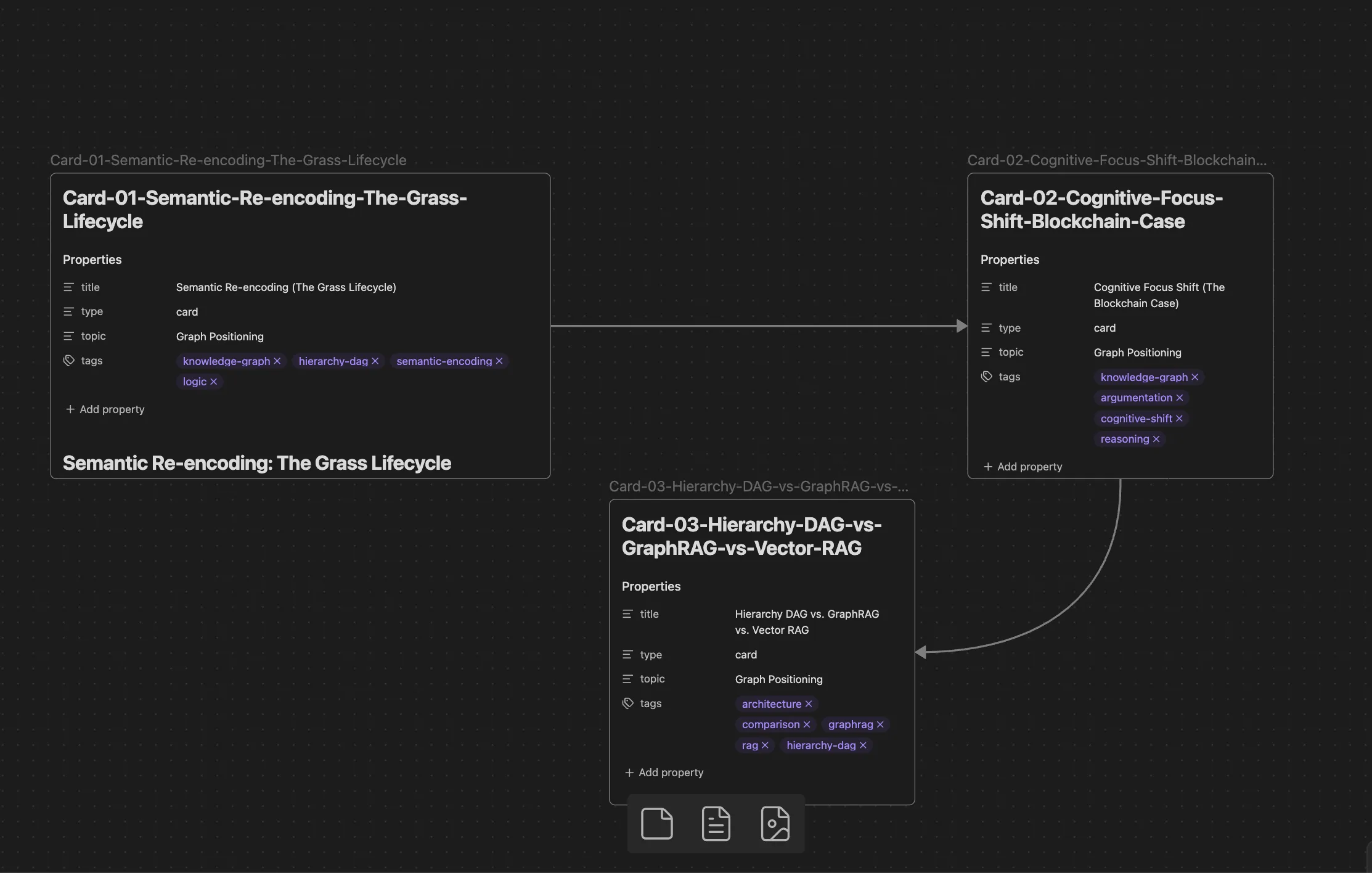
Task: Remove the knowledge-graph tag on Card-01
Action: click(x=277, y=361)
